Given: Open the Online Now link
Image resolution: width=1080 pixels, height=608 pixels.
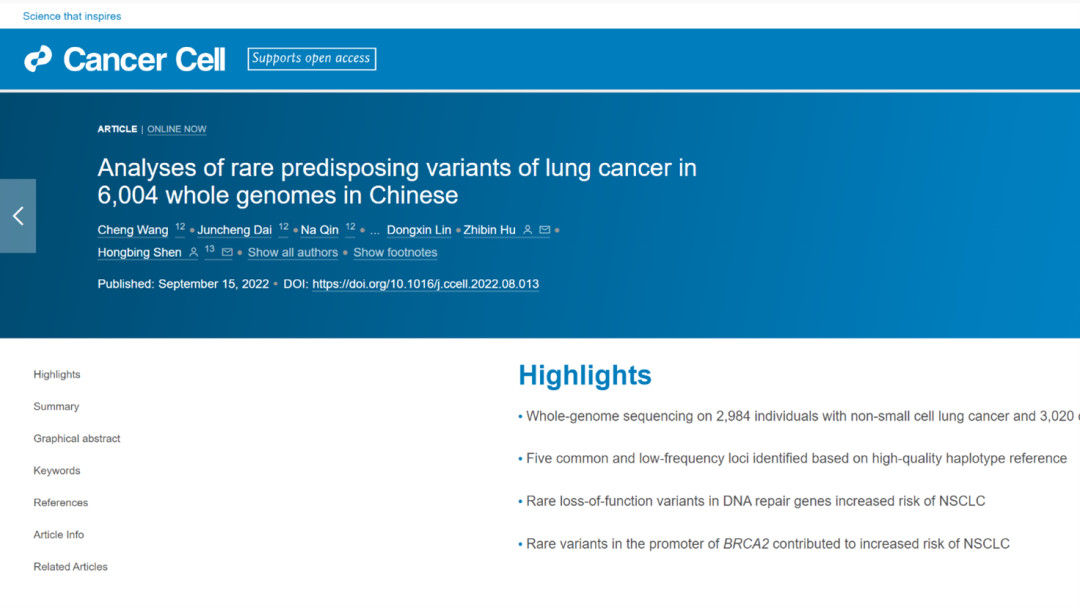Looking at the screenshot, I should (x=177, y=129).
